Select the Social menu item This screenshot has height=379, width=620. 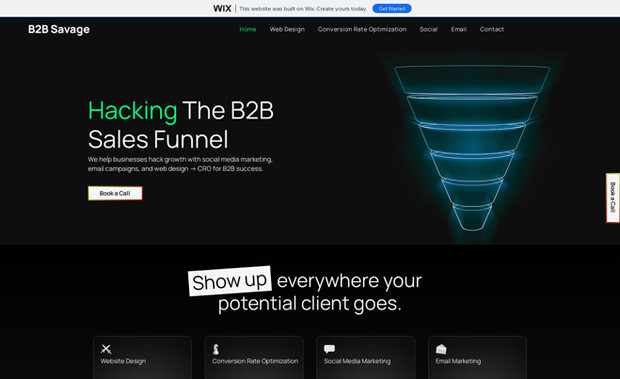point(429,29)
